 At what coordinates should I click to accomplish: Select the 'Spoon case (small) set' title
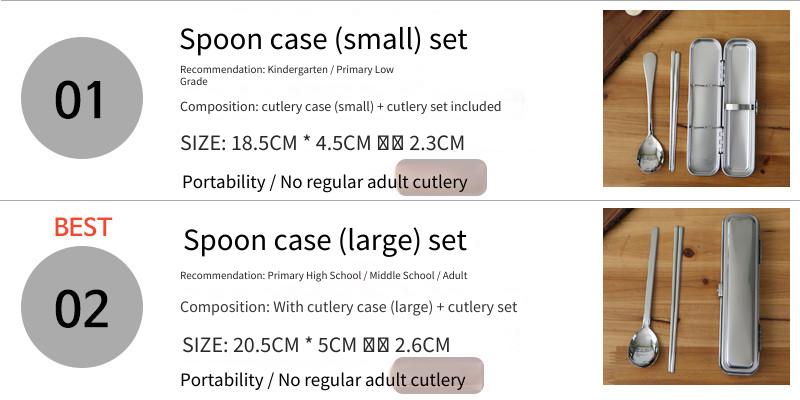[x=323, y=39]
